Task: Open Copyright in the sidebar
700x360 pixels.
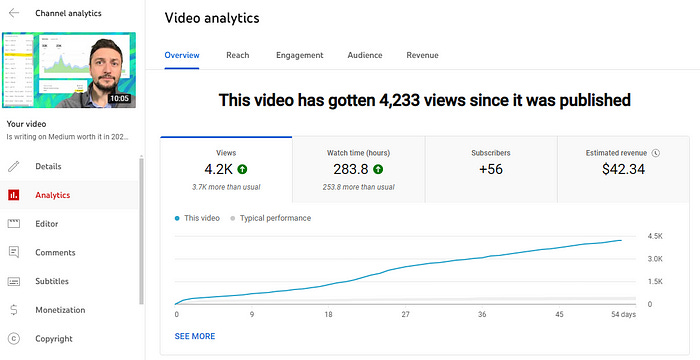Action: (69, 339)
